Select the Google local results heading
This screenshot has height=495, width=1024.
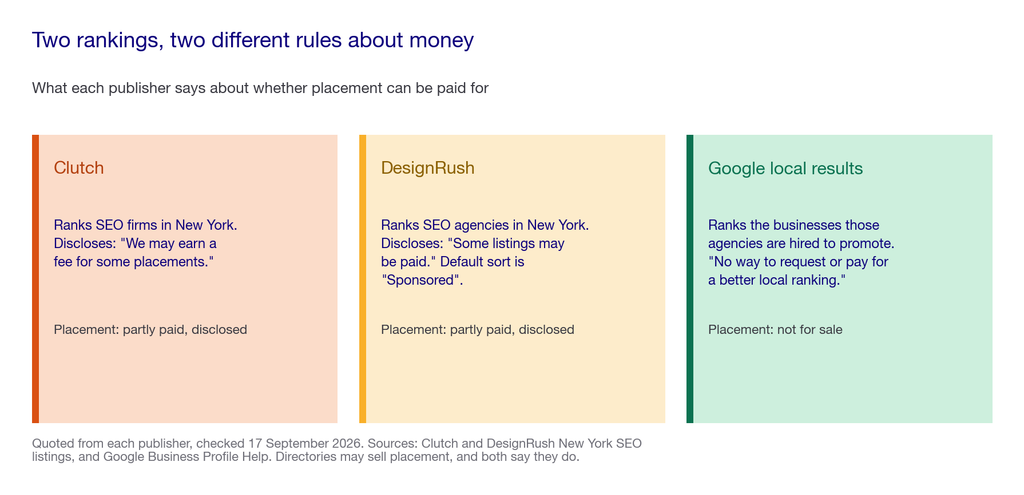[786, 168]
